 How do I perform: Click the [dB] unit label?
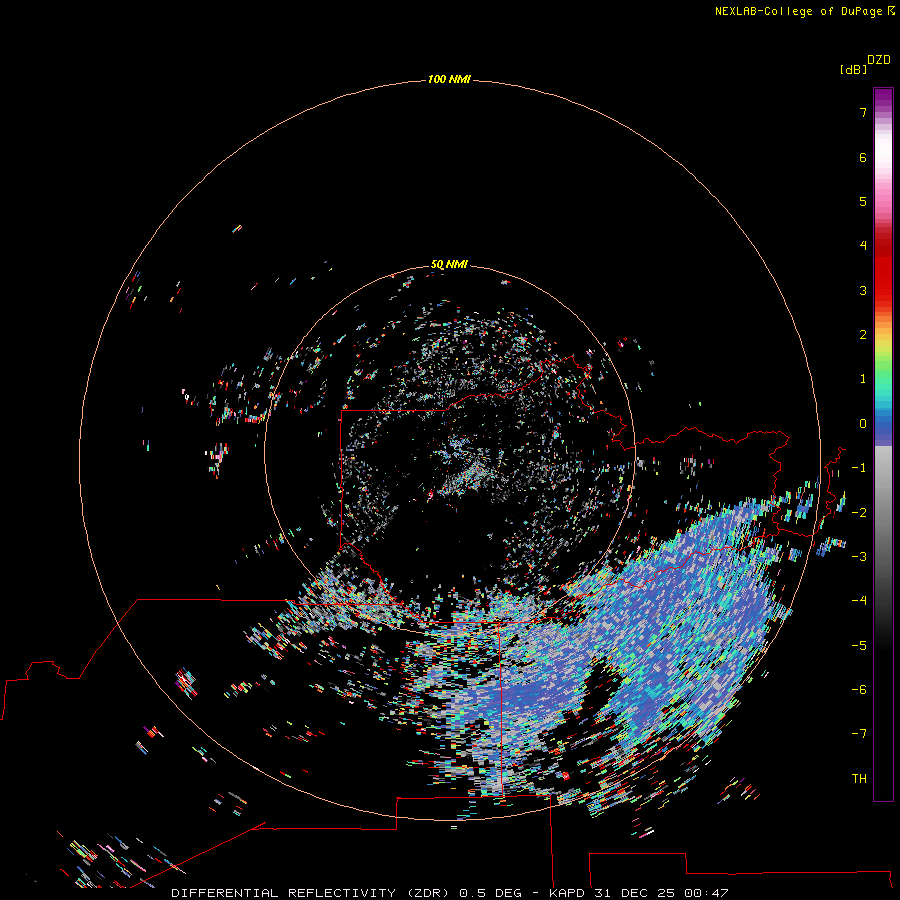tap(854, 69)
